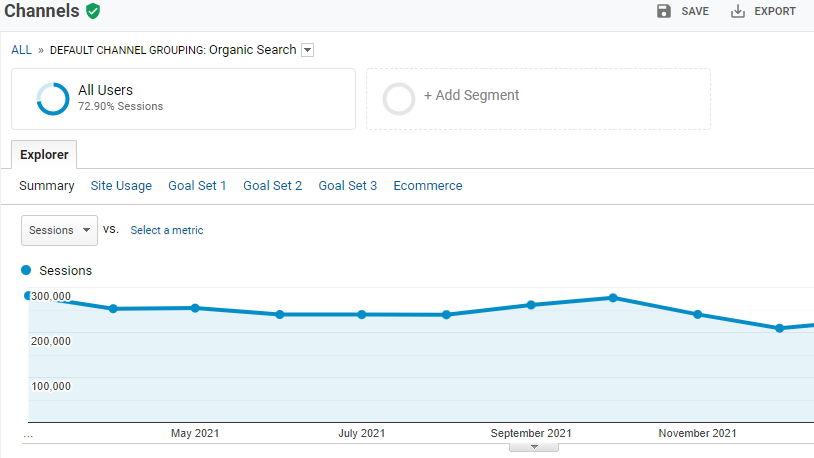
Task: Open the Site Usage tab
Action: 121,186
